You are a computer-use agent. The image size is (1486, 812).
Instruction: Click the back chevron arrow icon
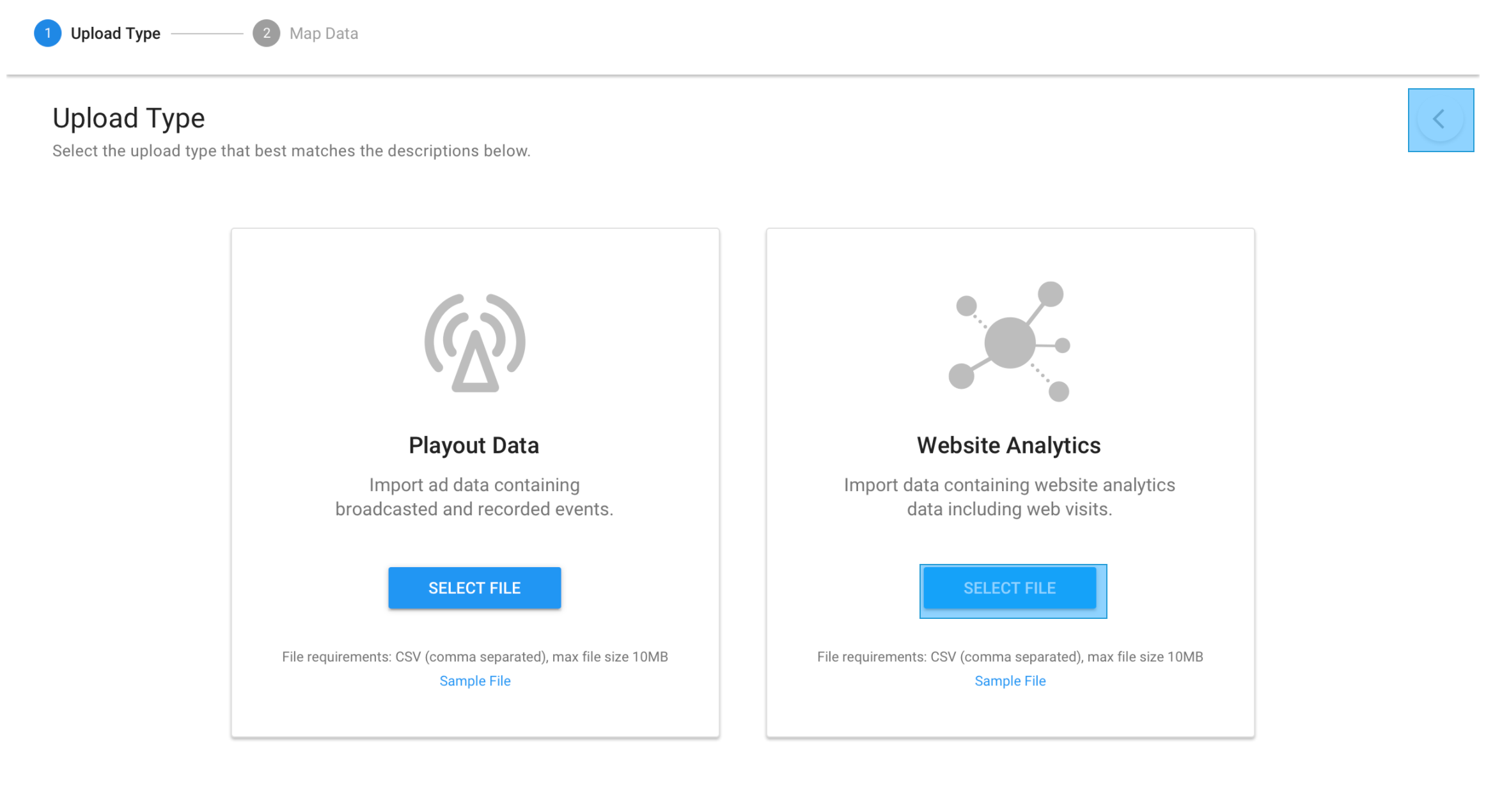tap(1439, 119)
